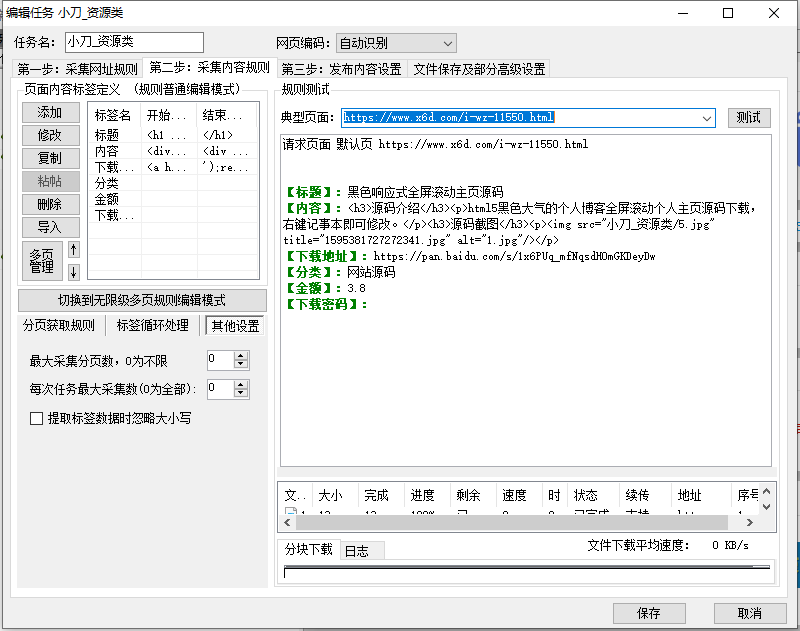This screenshot has height=631, width=800.
Task: Enable 提取标签数据时忽略大小写 checkbox
Action: coord(37,418)
